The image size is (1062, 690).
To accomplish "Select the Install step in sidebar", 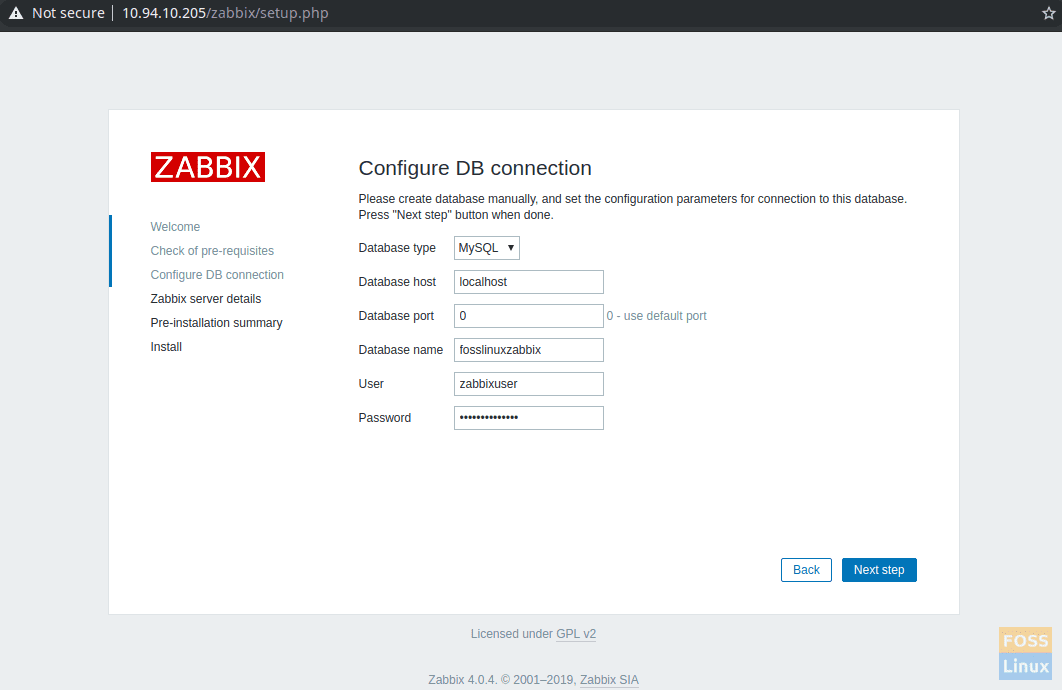I will click(x=166, y=347).
